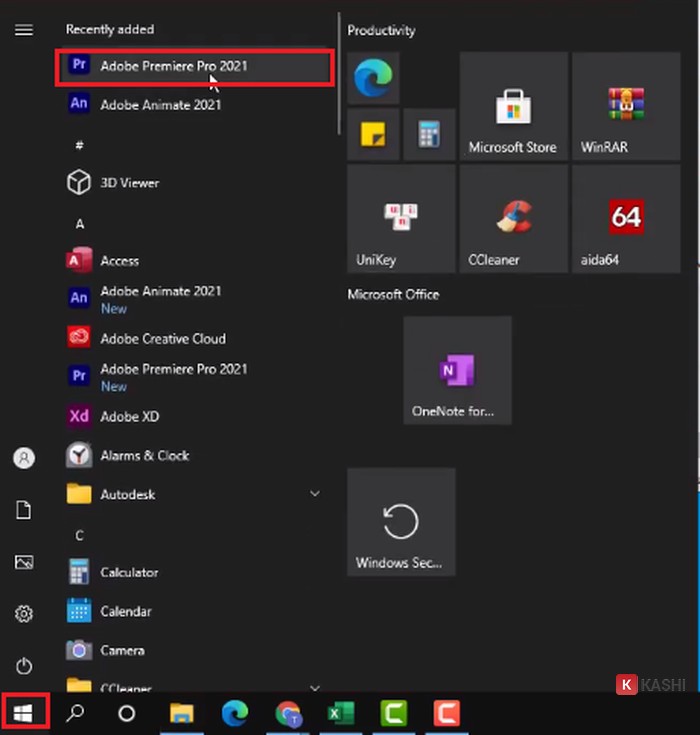This screenshot has height=735, width=700.
Task: Open green Camtasia icon on taskbar
Action: click(x=394, y=713)
